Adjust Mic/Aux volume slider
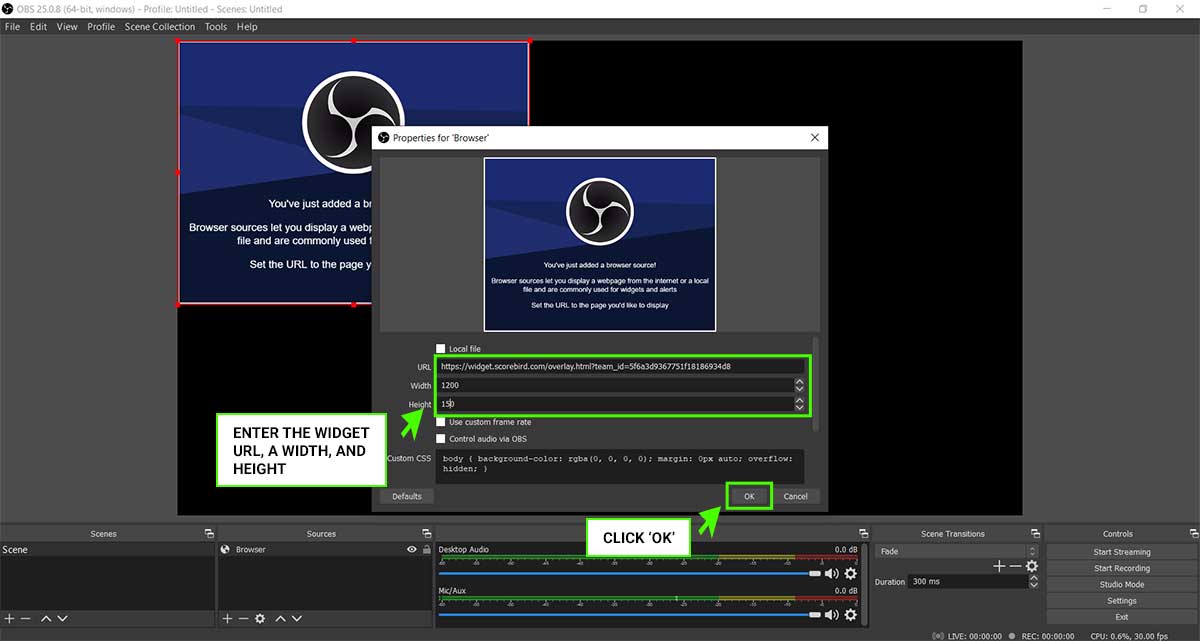This screenshot has width=1200, height=641. (x=629, y=615)
